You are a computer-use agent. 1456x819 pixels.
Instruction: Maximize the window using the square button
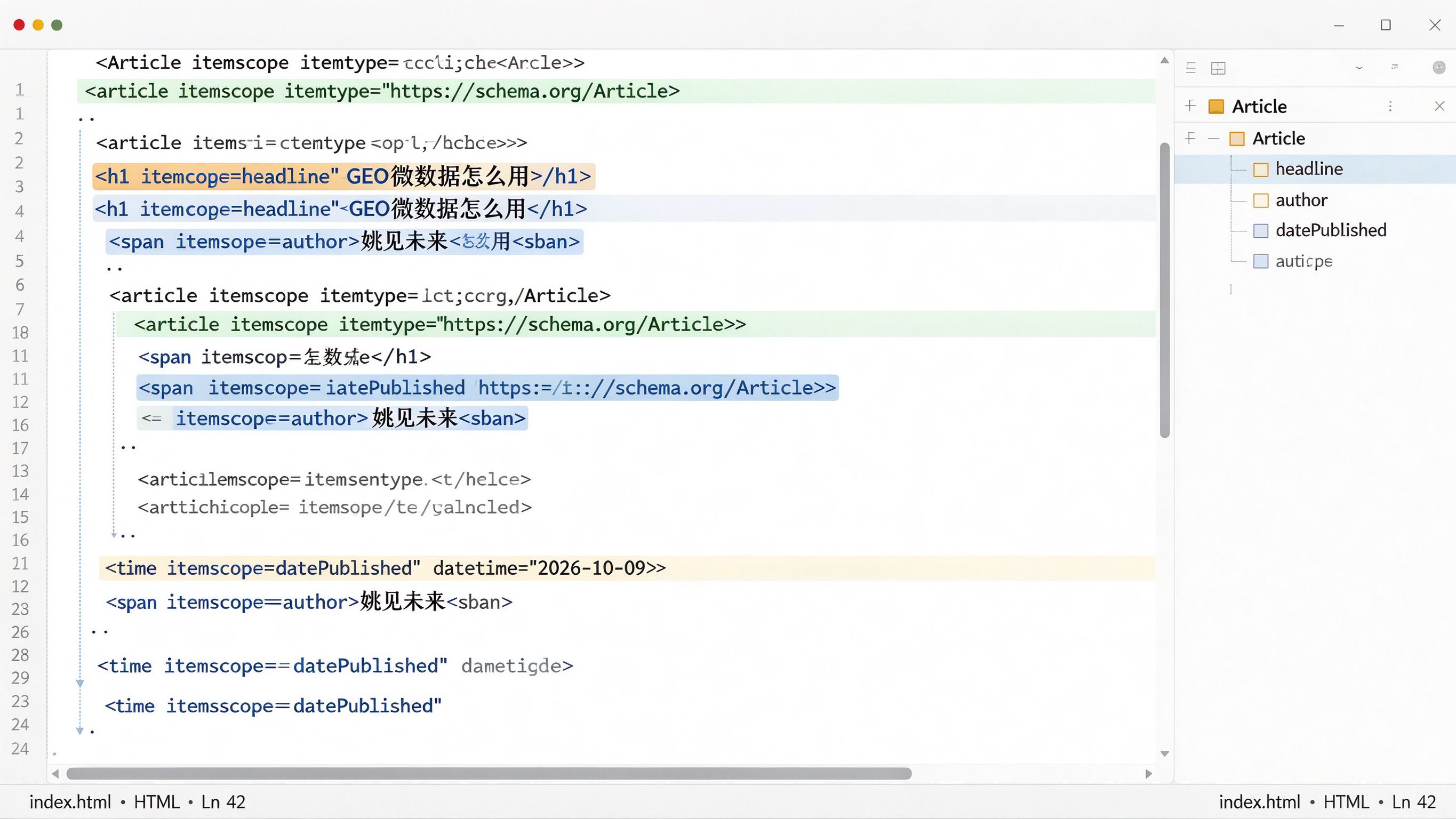pos(1386,25)
